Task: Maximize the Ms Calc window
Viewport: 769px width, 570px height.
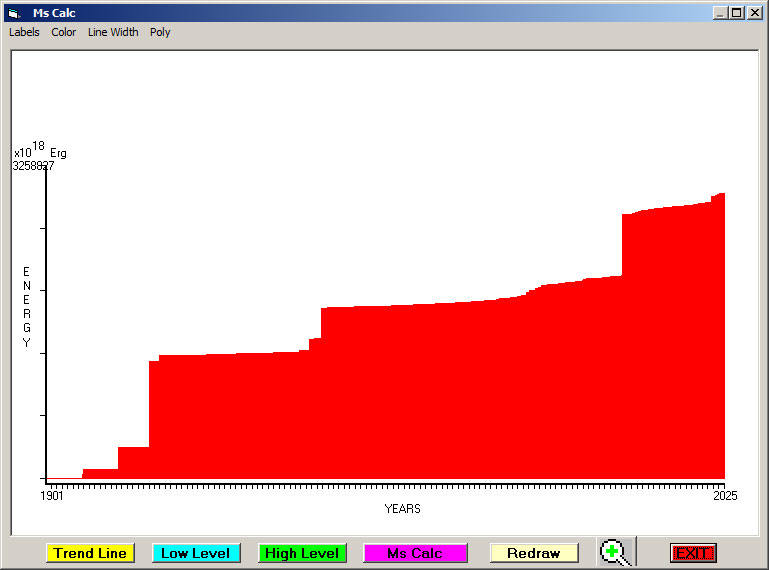Action: pos(737,13)
